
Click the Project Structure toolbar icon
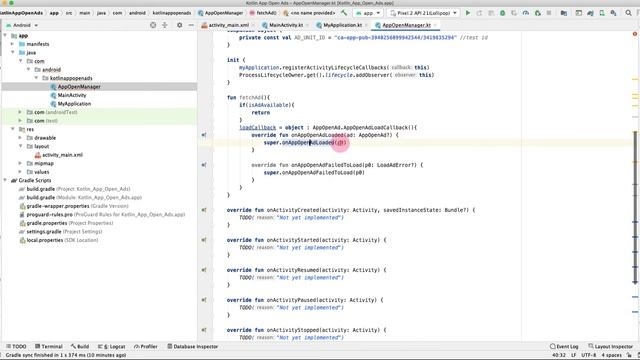[x=564, y=13]
